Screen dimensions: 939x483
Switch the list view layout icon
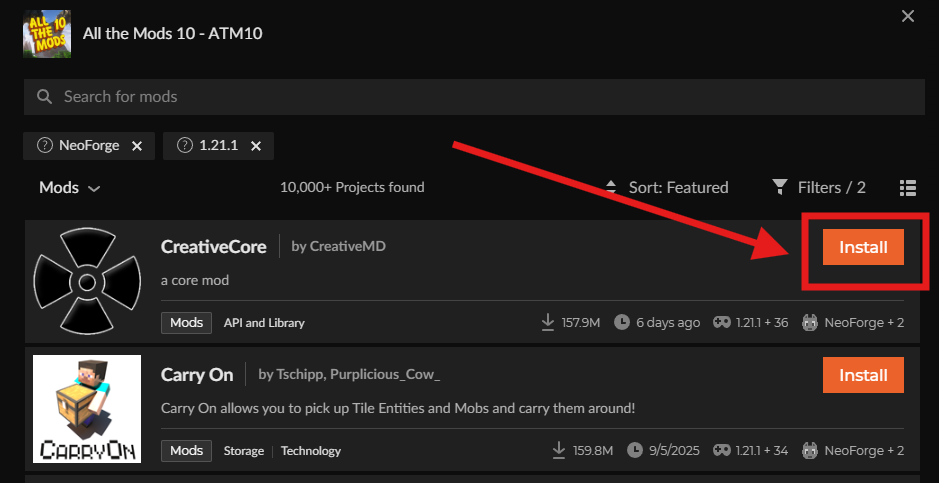pos(908,187)
